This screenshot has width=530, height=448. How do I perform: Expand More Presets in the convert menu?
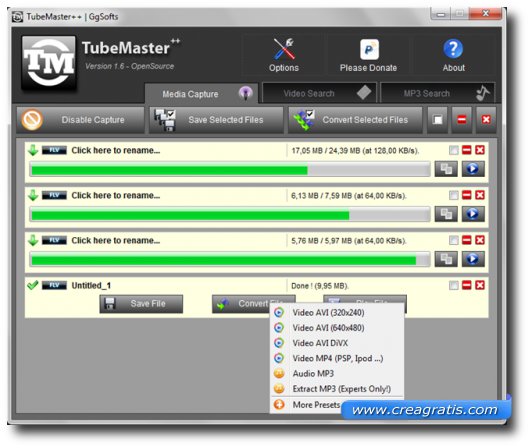tap(316, 404)
